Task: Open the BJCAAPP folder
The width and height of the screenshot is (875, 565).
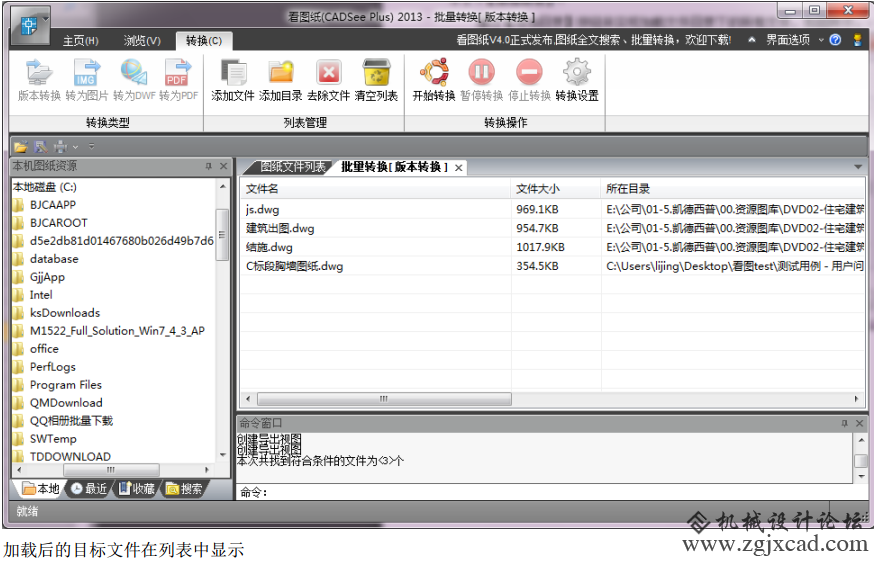Action: 52,205
